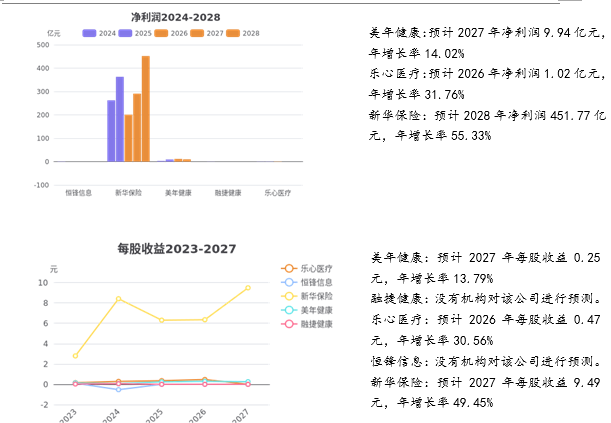Select the 新华保险 2024 purple bar
This screenshot has width=611, height=423.
point(111,131)
